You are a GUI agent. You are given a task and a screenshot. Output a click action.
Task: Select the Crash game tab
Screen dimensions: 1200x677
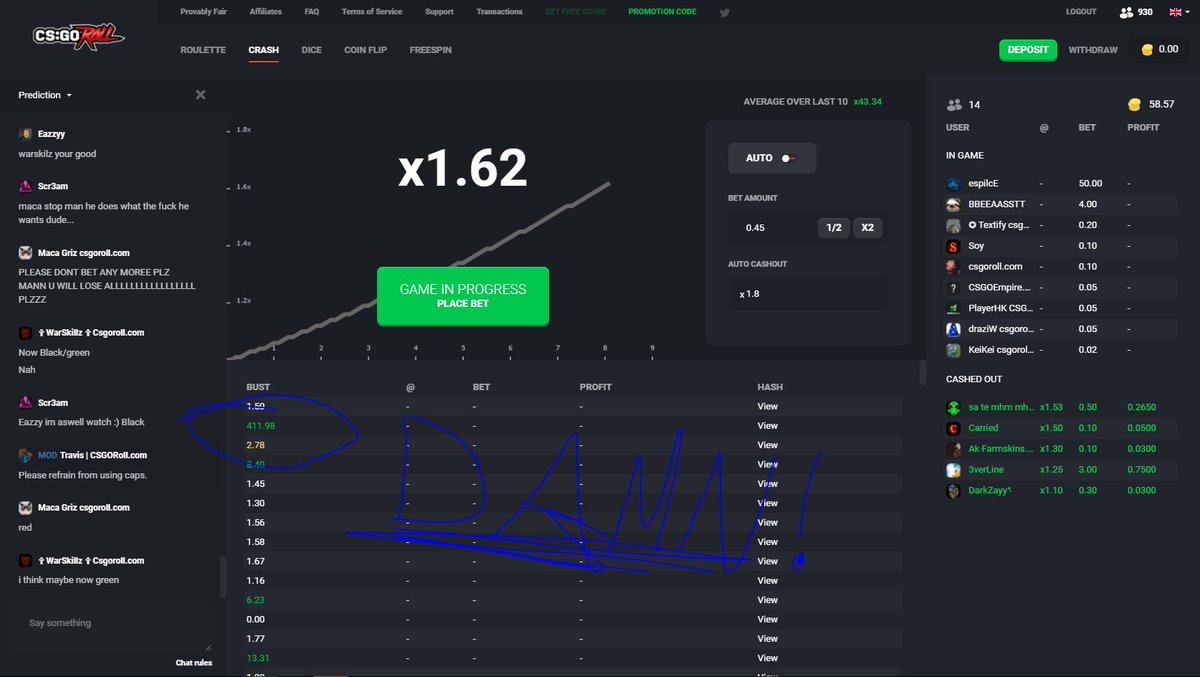coord(263,50)
